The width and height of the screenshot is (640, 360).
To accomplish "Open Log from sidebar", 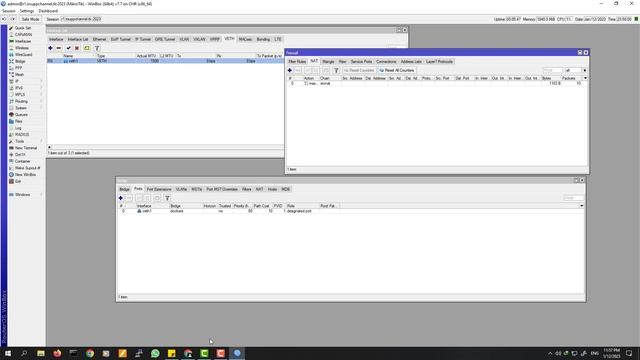I will coord(18,128).
